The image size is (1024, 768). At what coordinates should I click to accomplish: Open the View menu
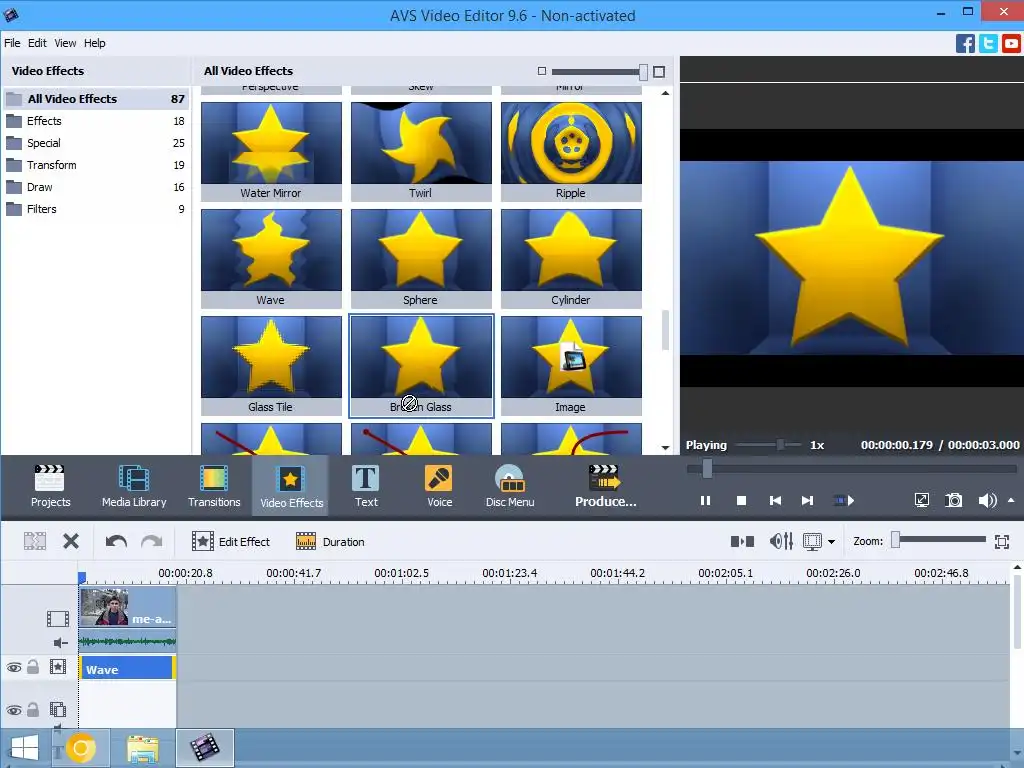[x=65, y=43]
